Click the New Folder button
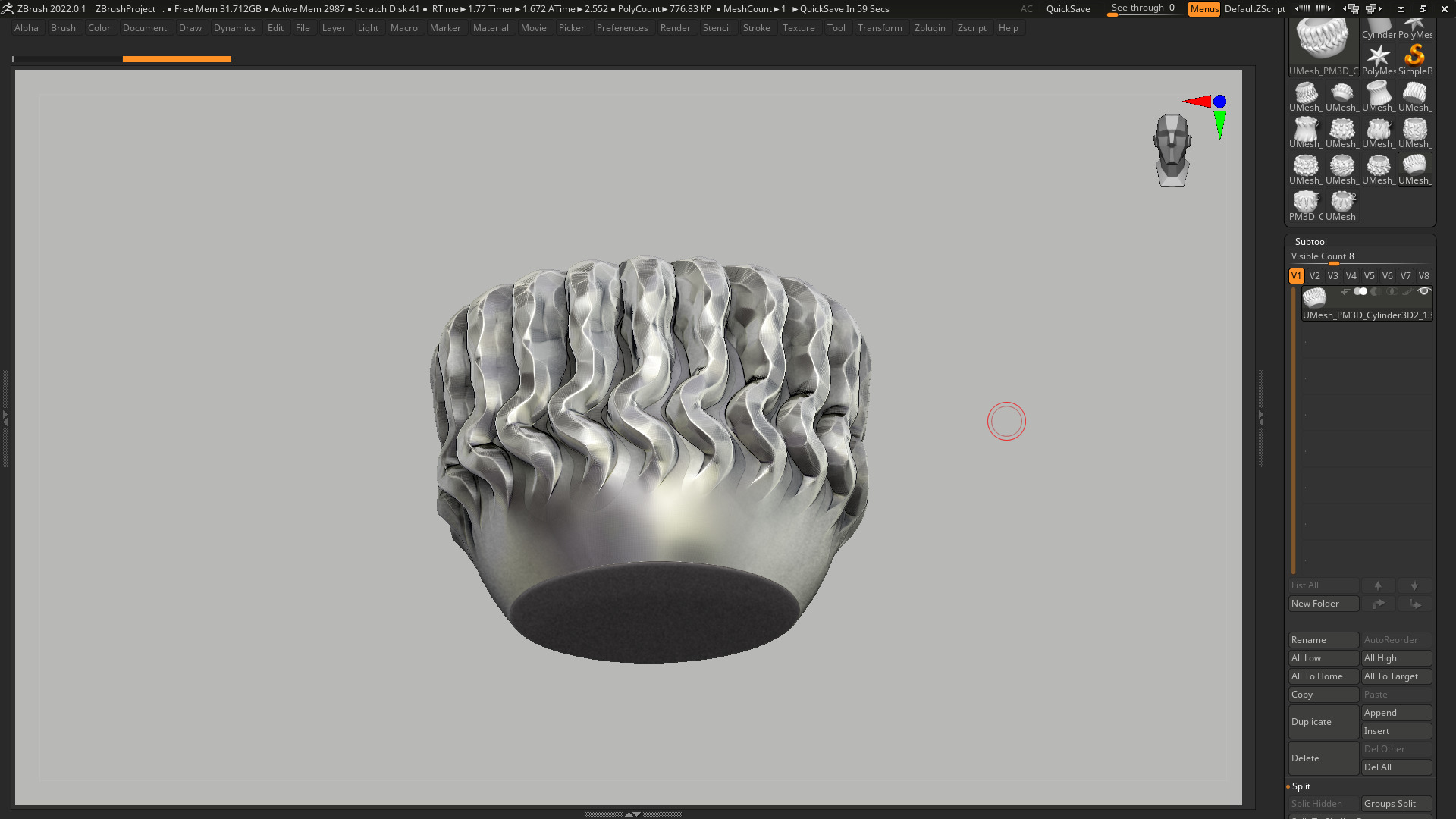Viewport: 1456px width, 819px height. point(1323,604)
